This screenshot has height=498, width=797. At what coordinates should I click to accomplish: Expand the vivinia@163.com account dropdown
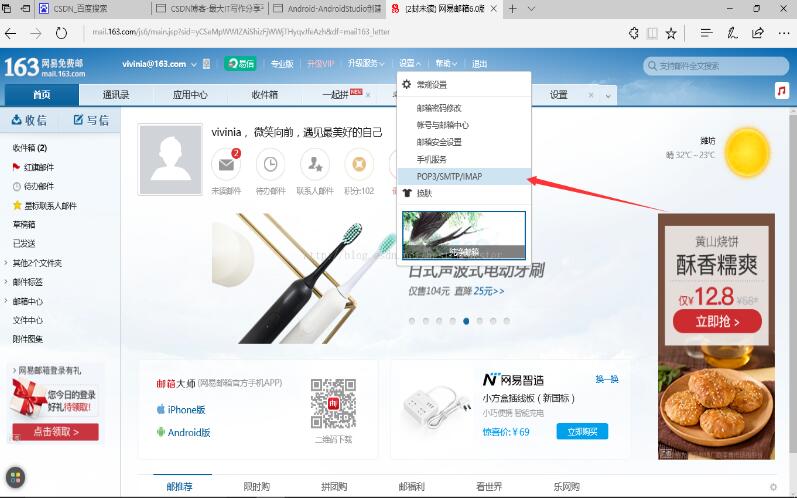click(194, 65)
